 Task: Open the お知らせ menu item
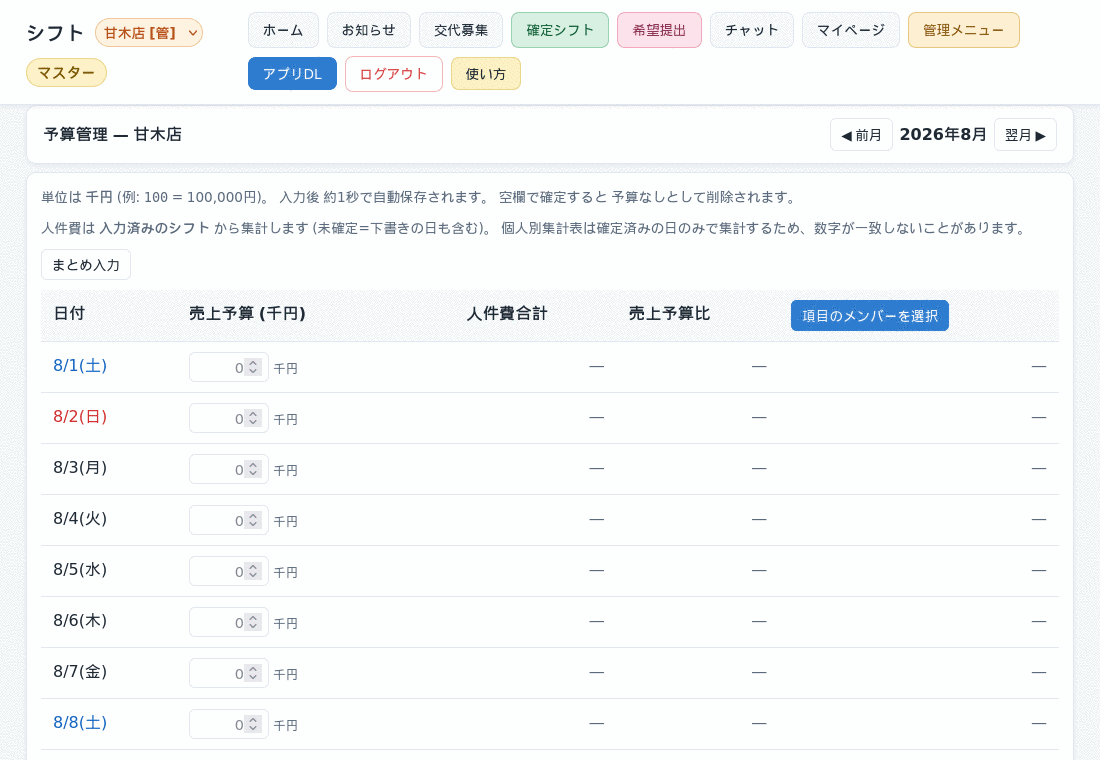[x=368, y=30]
